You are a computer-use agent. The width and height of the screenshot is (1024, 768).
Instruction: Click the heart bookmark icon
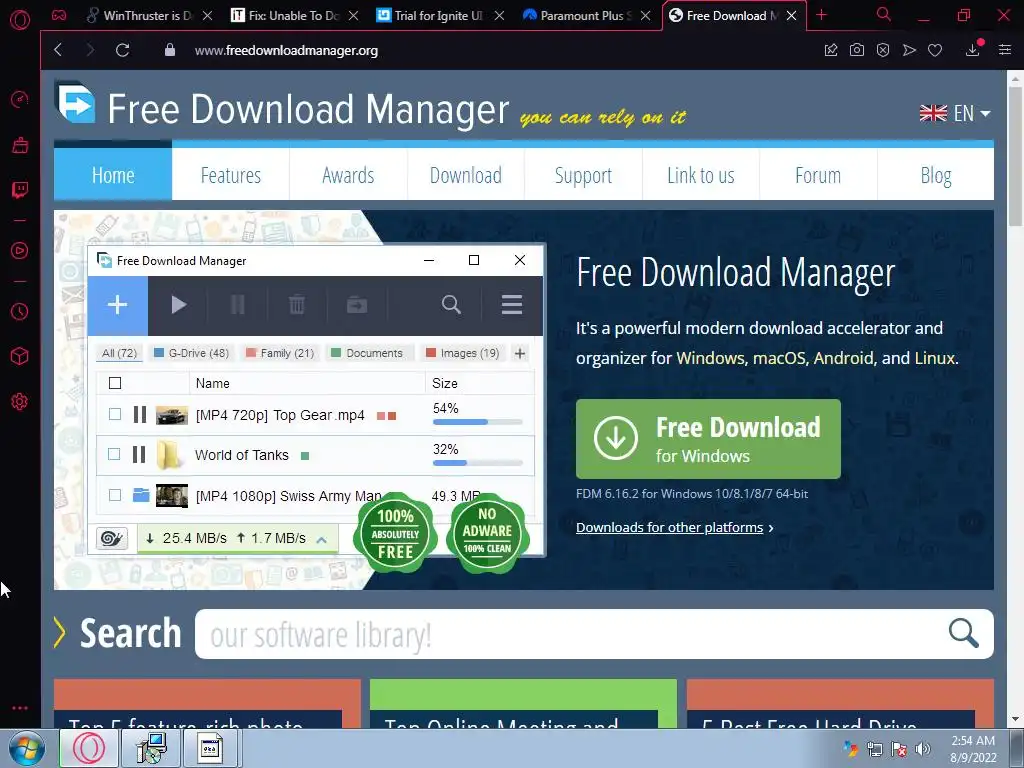pos(935,50)
